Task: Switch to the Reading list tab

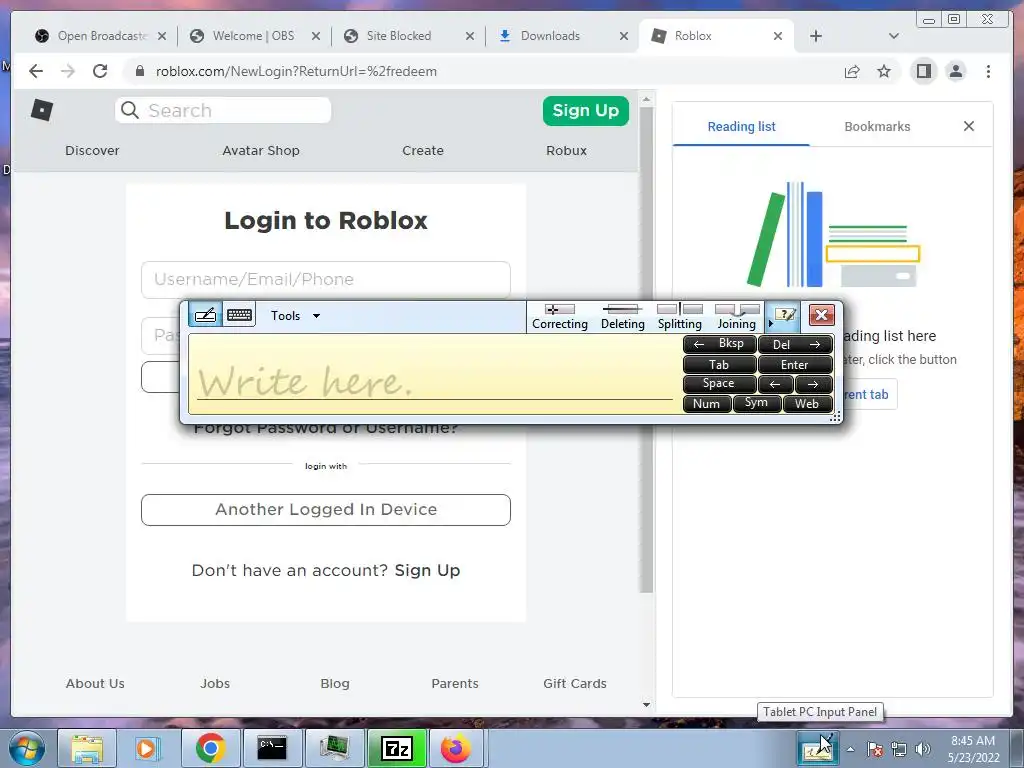Action: coord(741,127)
